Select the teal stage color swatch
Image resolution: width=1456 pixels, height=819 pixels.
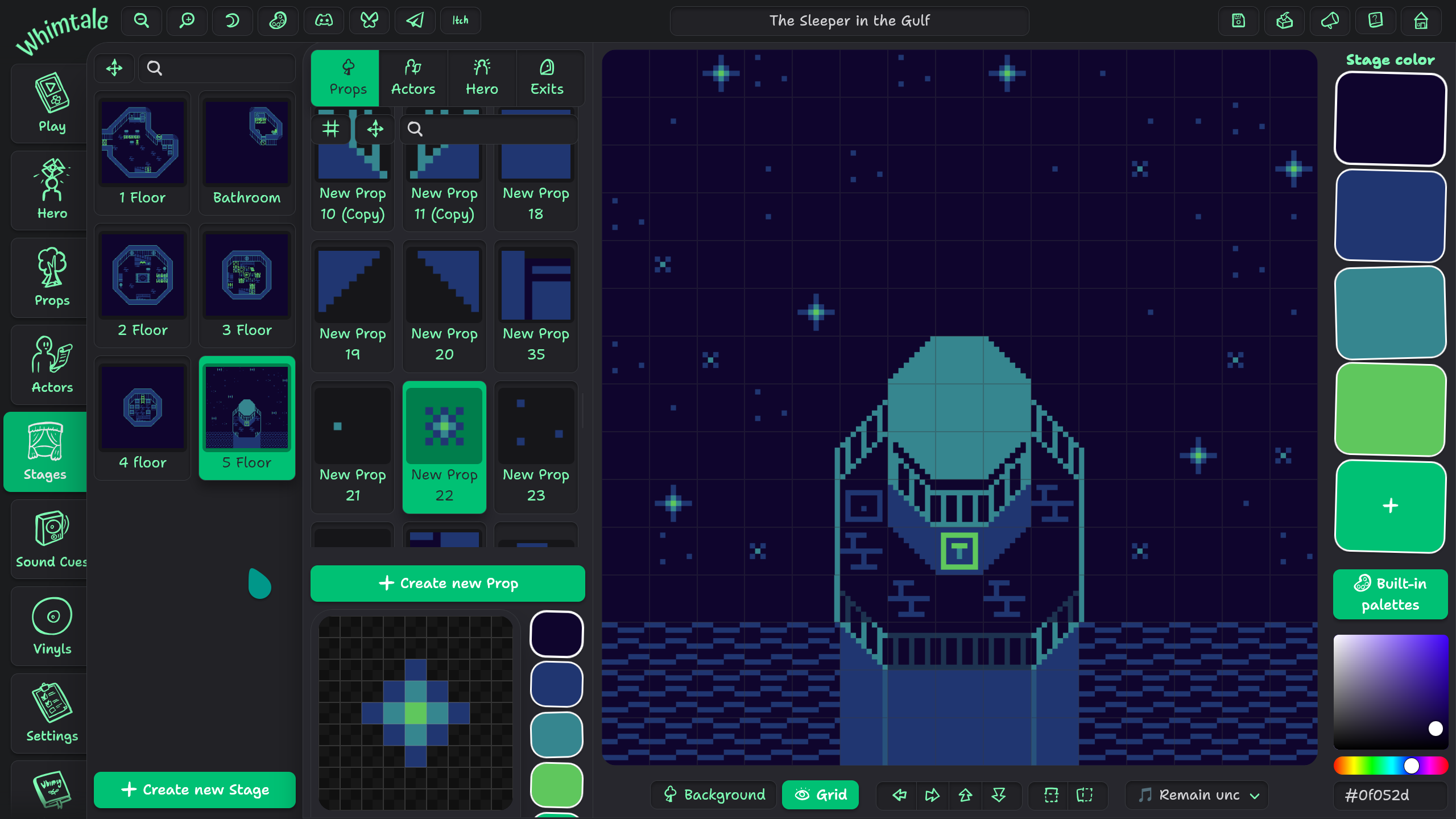pyautogui.click(x=1390, y=313)
